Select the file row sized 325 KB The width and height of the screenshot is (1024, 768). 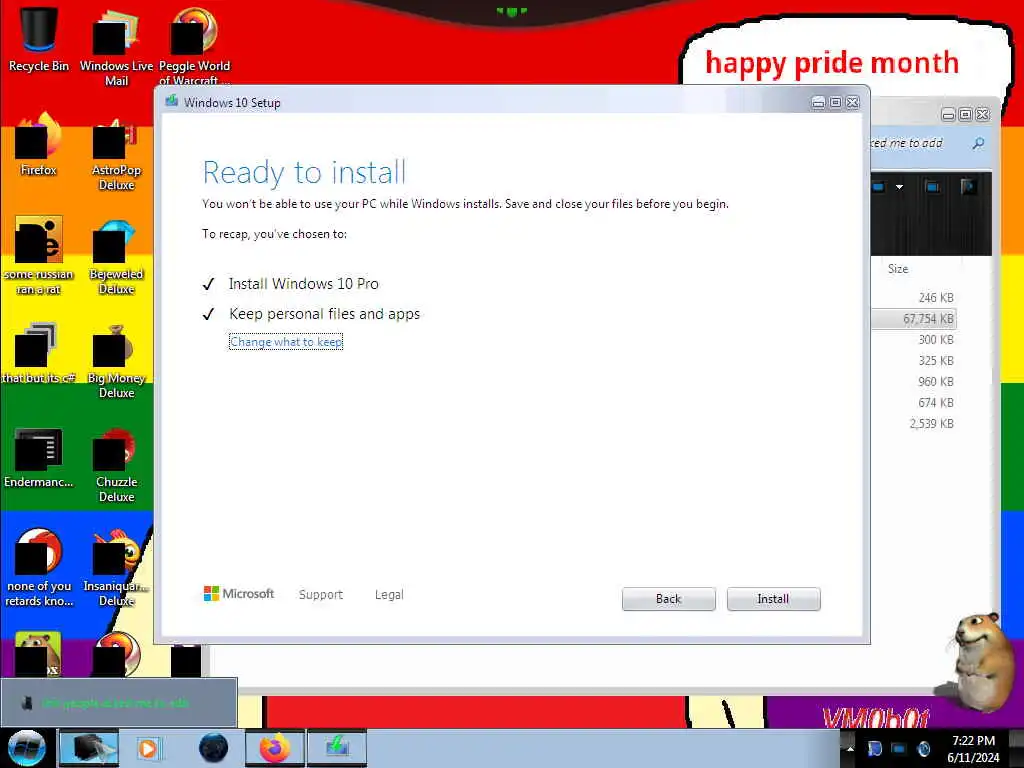pyautogui.click(x=914, y=360)
